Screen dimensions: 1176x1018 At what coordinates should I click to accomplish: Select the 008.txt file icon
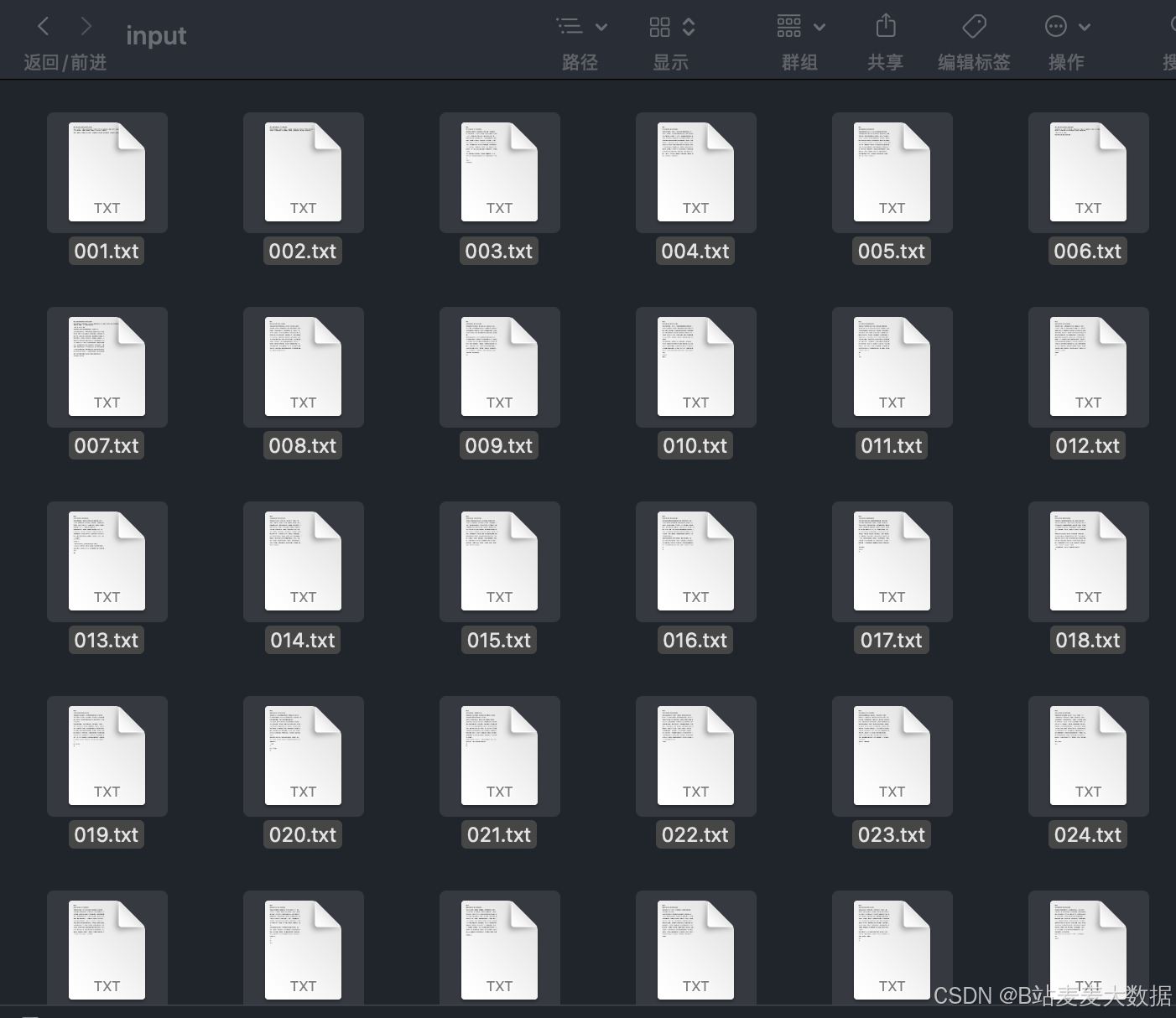(304, 366)
